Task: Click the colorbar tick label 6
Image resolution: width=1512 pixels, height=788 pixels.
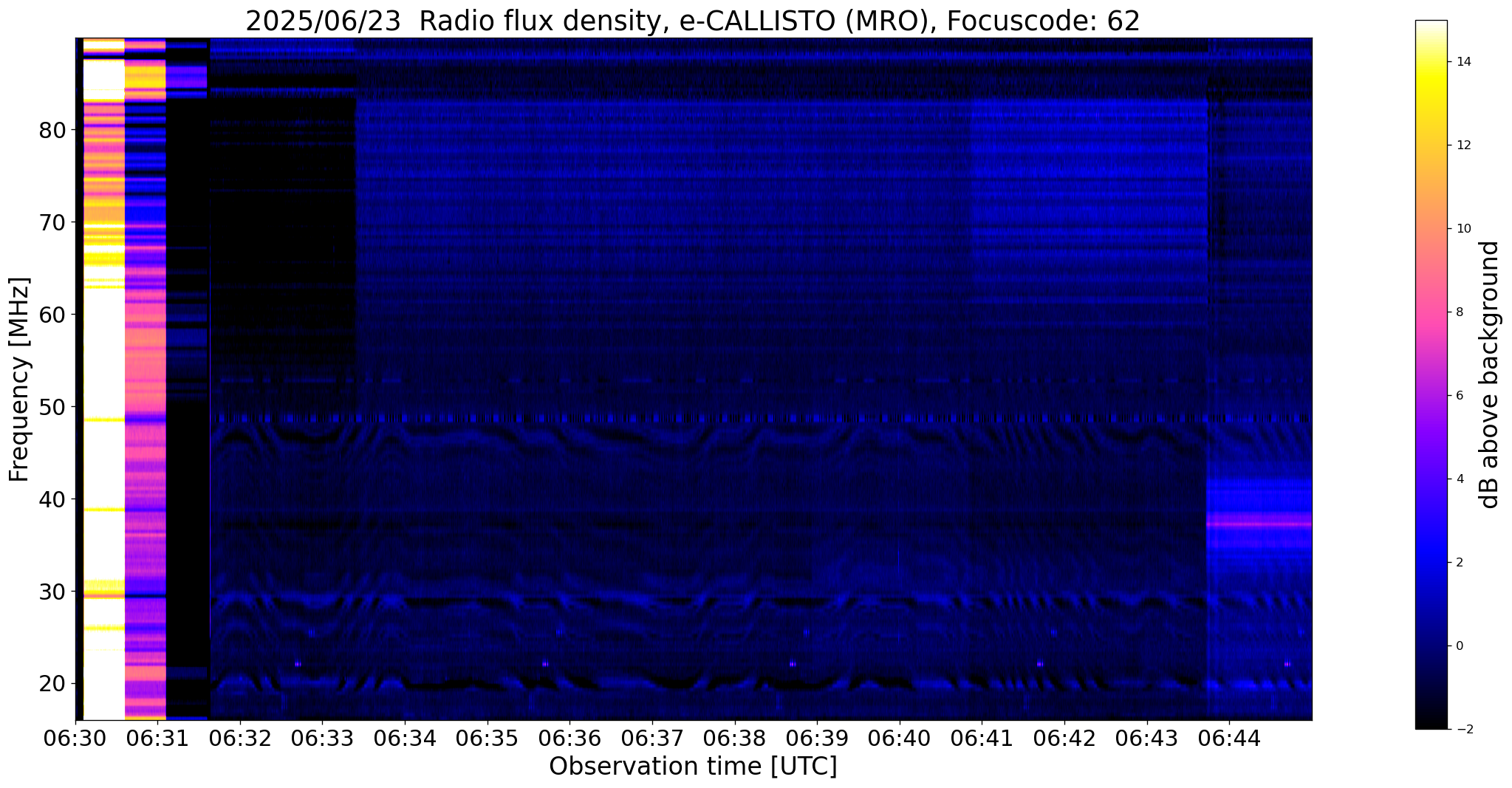Action: point(1459,396)
